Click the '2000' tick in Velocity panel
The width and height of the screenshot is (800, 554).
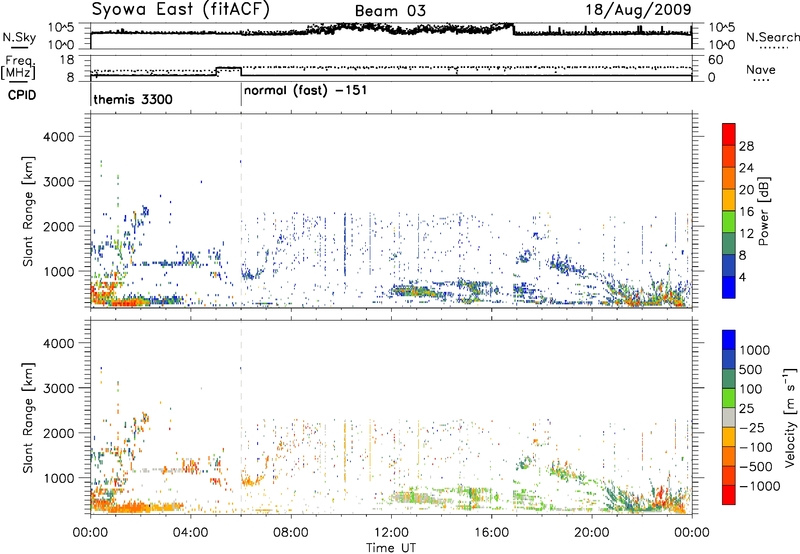pos(58,433)
